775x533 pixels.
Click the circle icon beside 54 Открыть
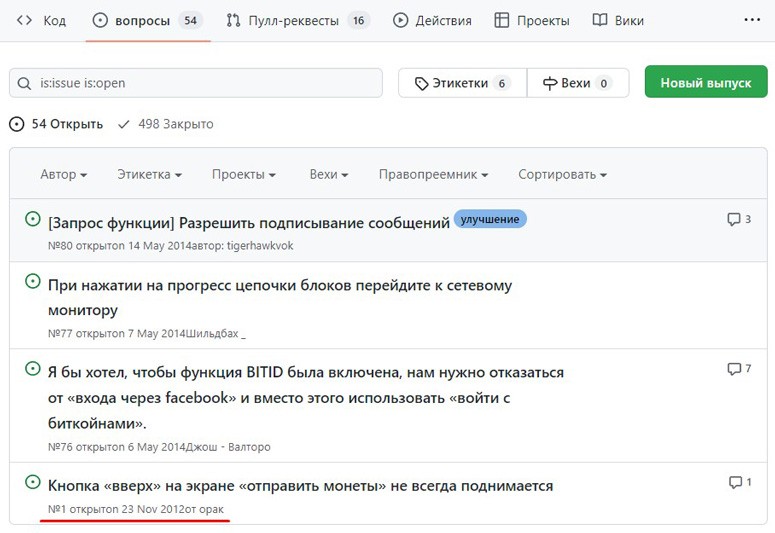coord(16,124)
